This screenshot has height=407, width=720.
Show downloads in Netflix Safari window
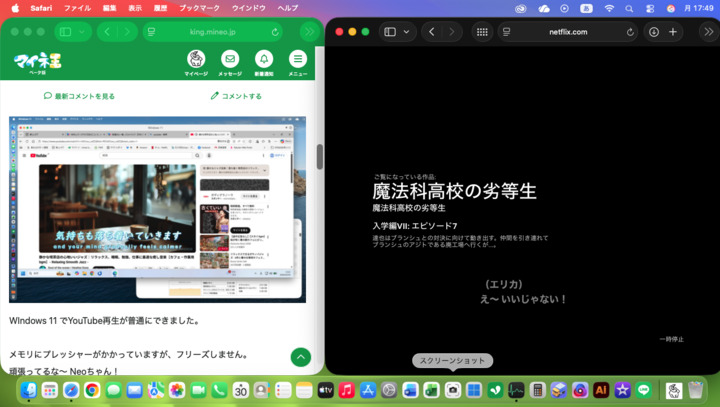(654, 32)
